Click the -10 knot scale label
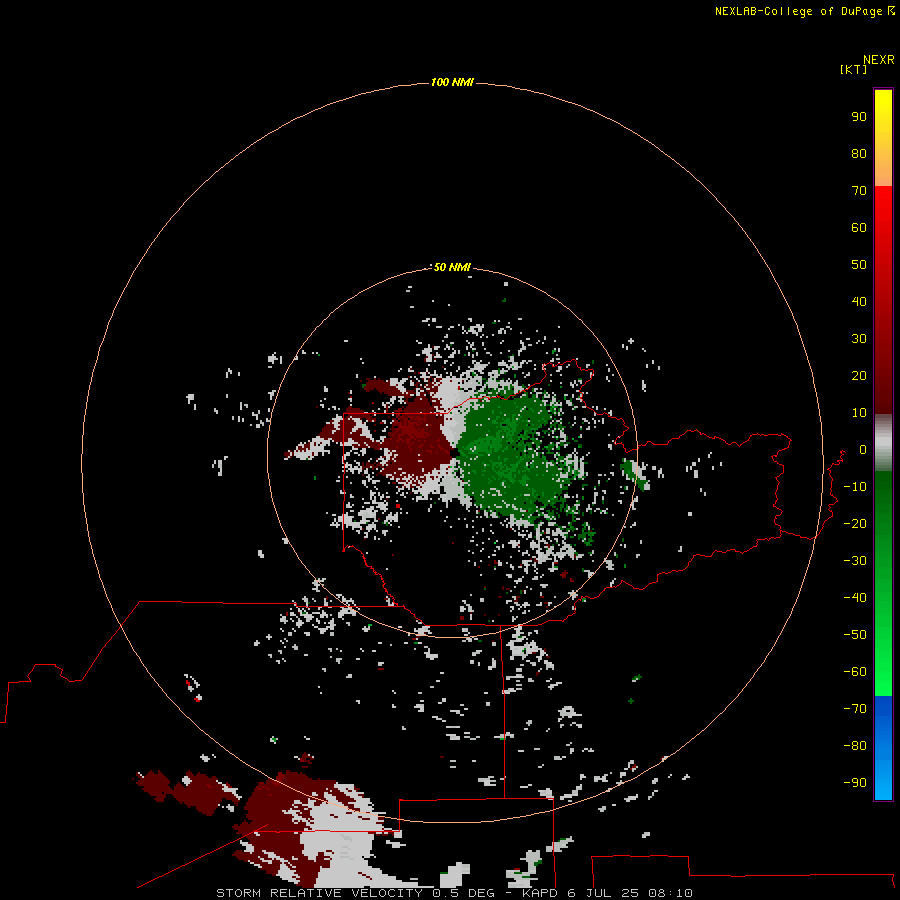Screen dimensions: 900x900 coord(855,487)
